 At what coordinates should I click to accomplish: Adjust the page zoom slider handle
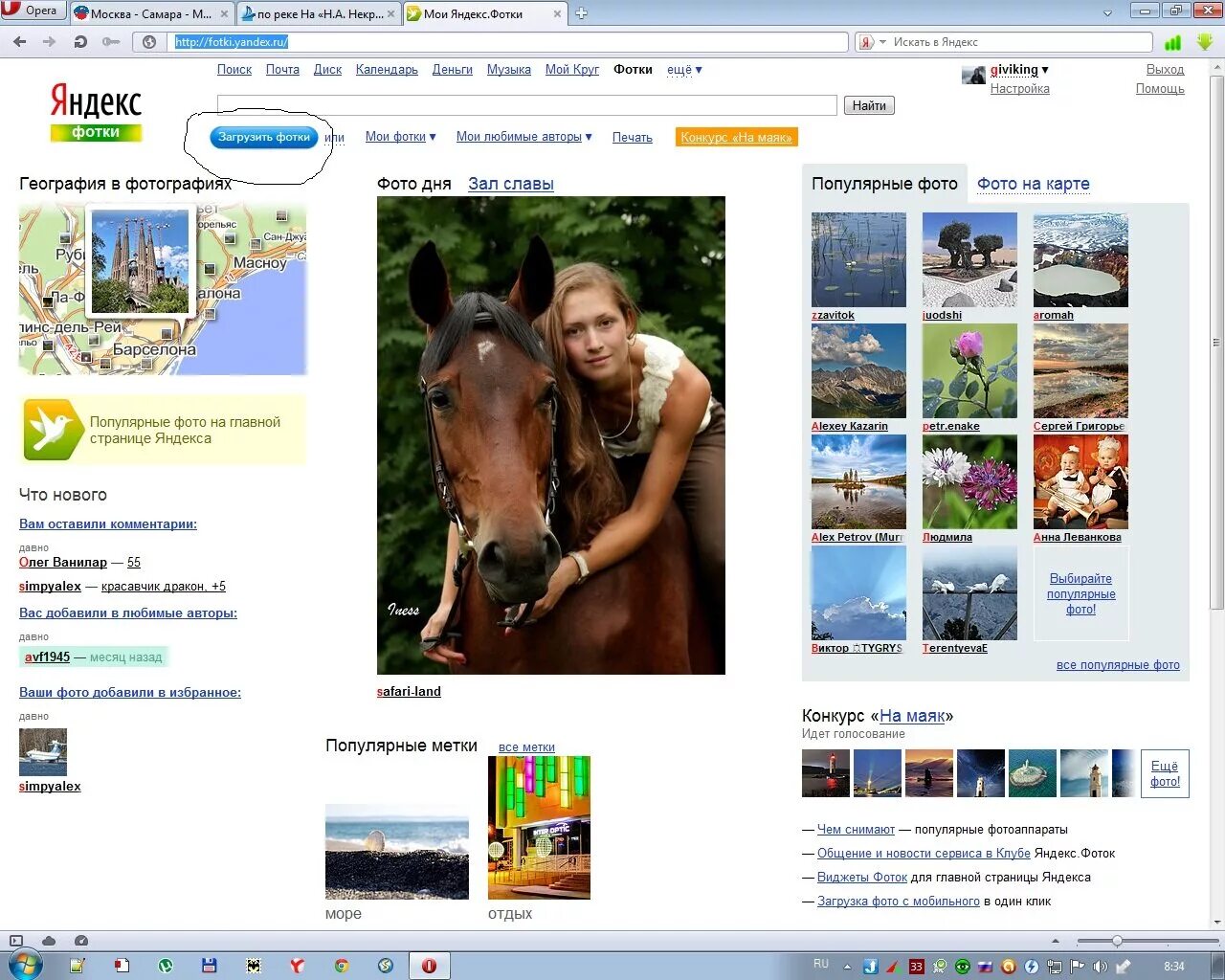(x=1117, y=941)
